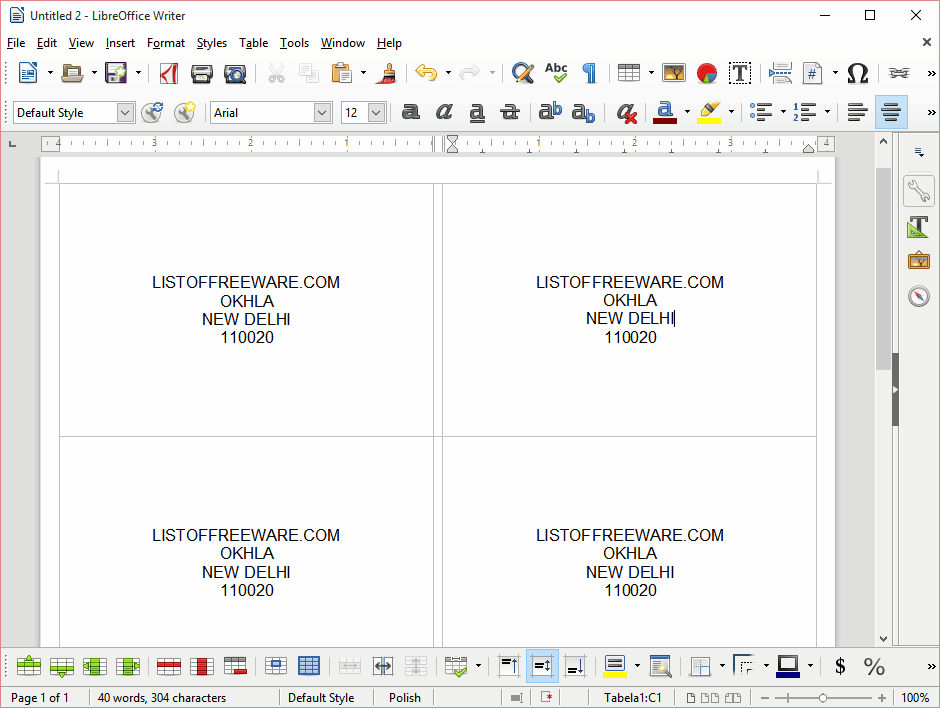Open the Styles menu

212,43
